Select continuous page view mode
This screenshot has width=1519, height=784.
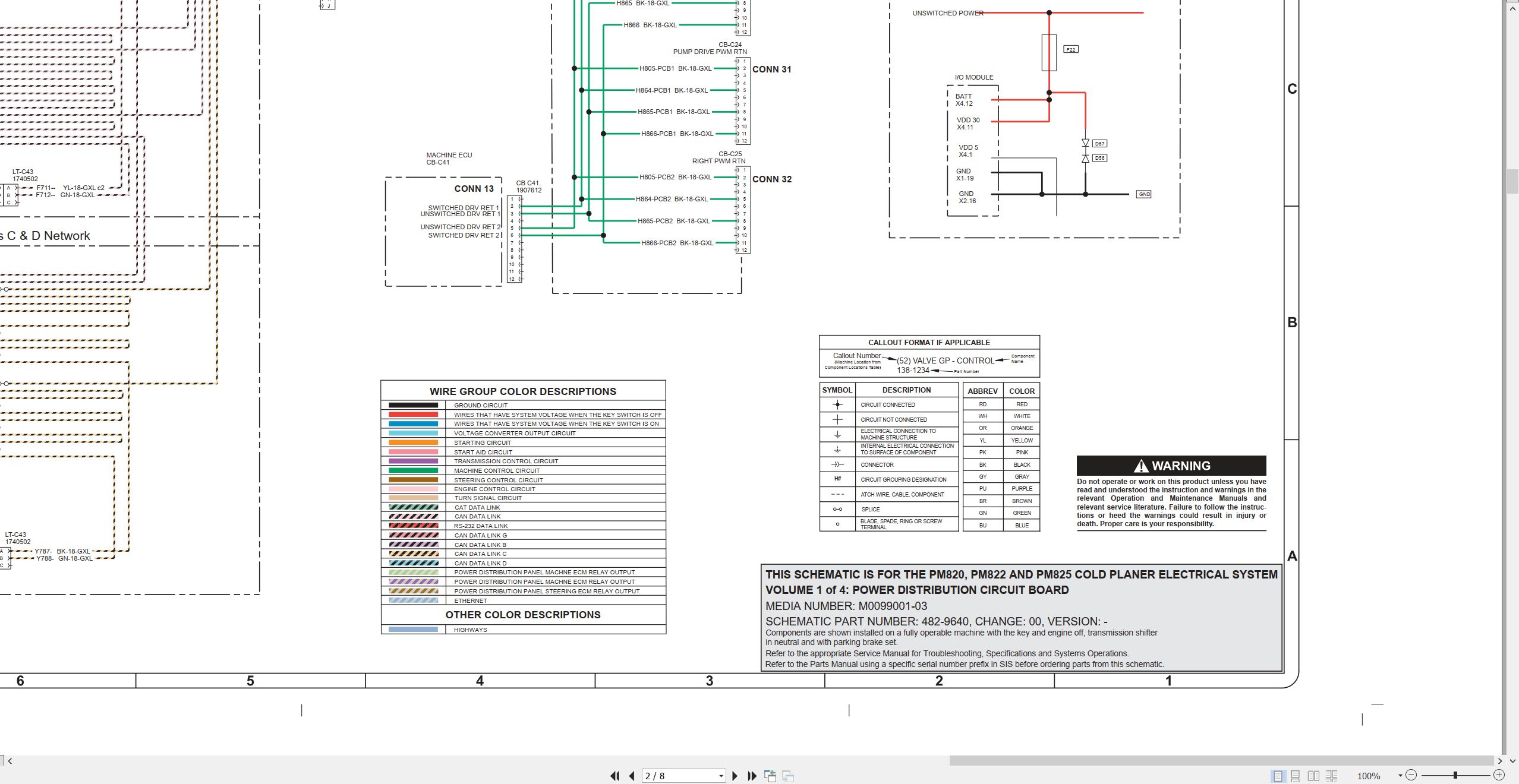pos(1296,776)
